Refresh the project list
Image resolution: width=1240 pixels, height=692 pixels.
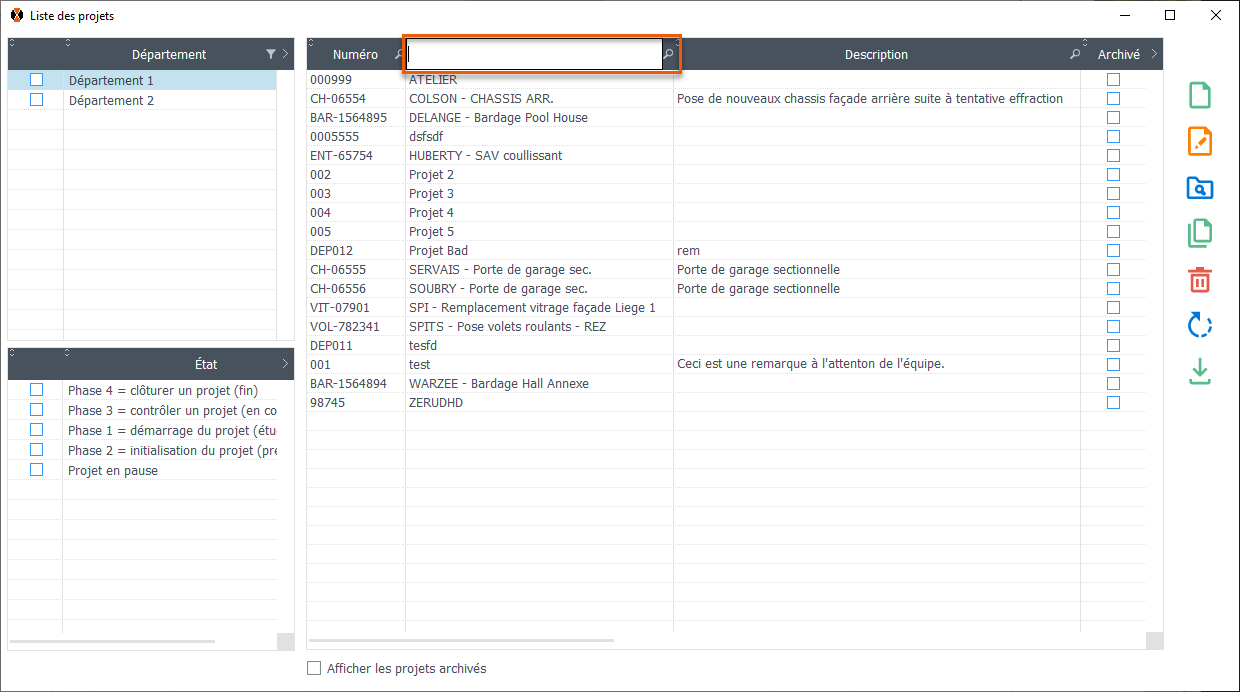point(1200,325)
